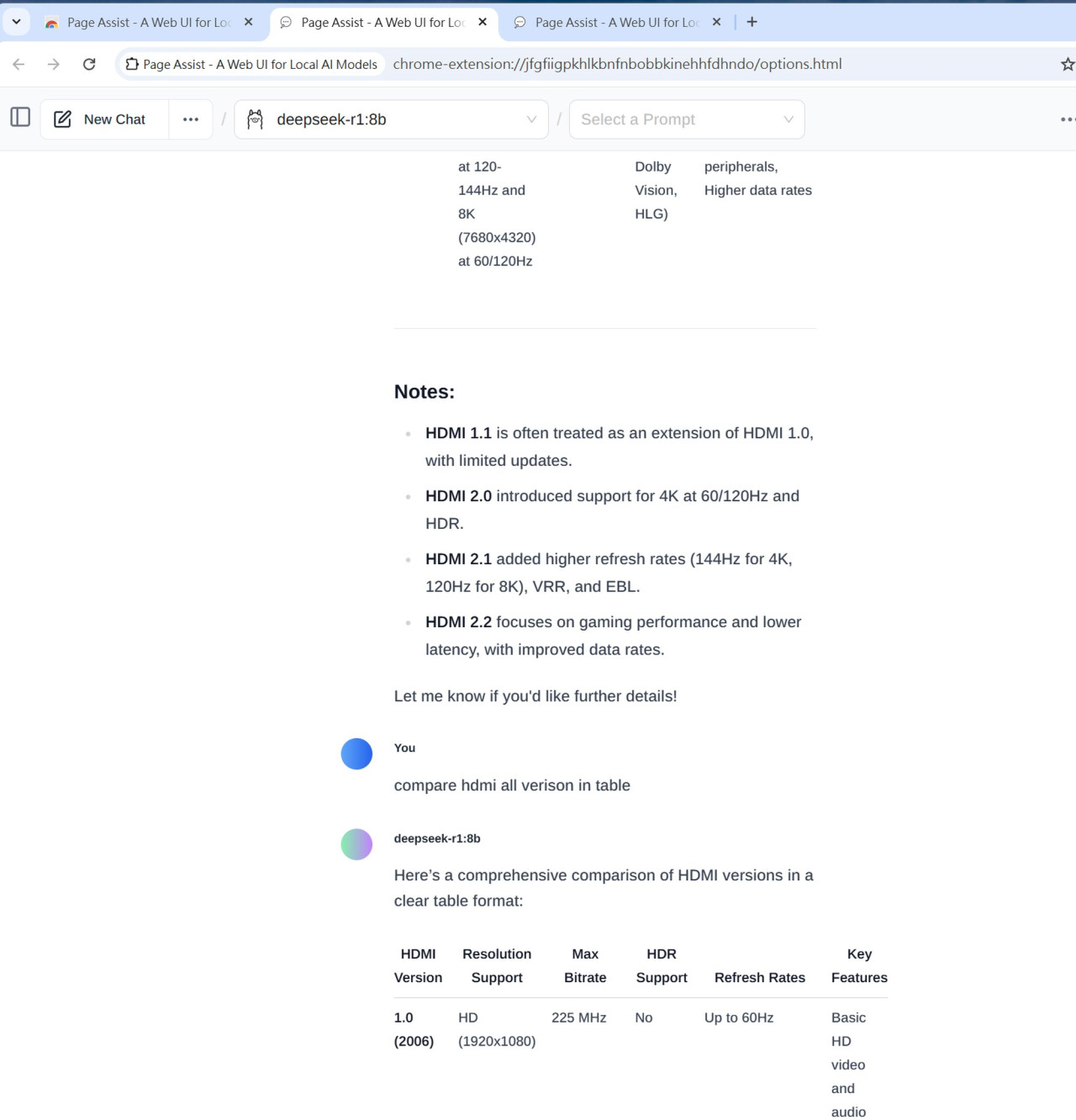The image size is (1076, 1120).
Task: Click the New Chat button
Action: (x=102, y=119)
